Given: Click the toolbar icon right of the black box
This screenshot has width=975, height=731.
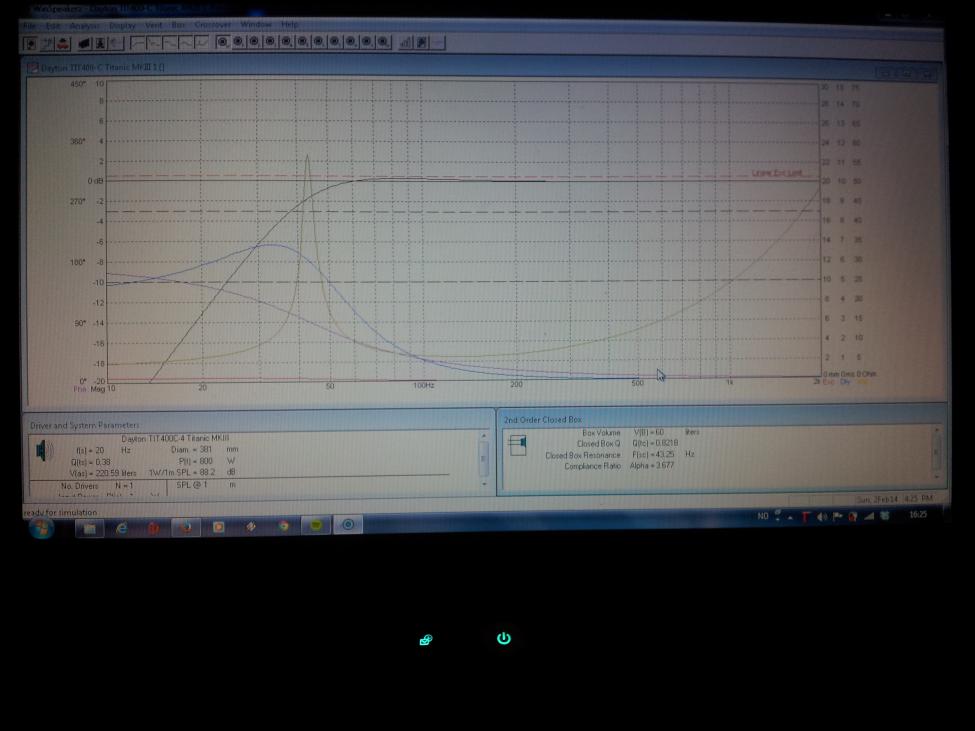Looking at the screenshot, I should [x=100, y=43].
